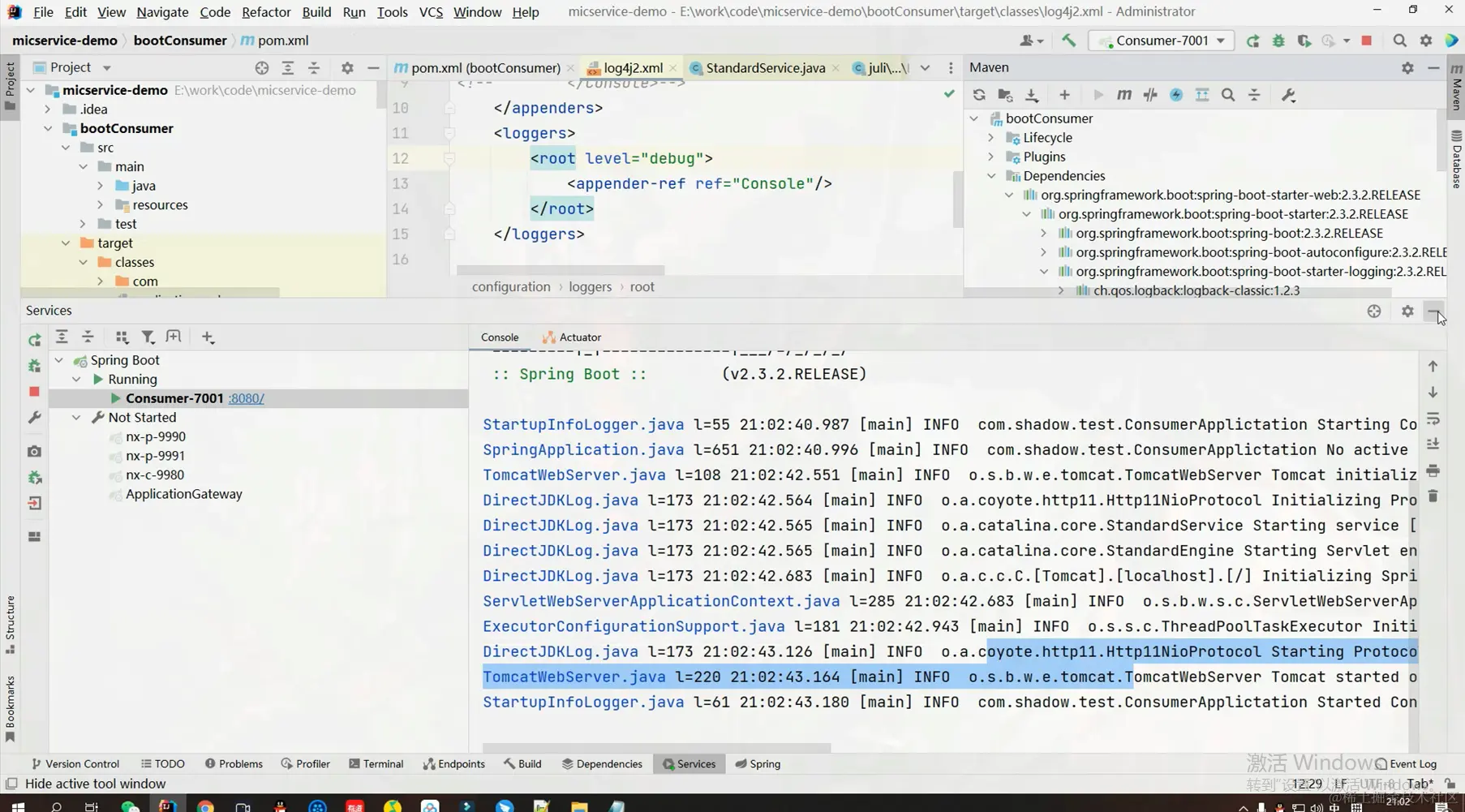Toggle soft-wrap in console
The width and height of the screenshot is (1465, 812).
(x=1433, y=419)
